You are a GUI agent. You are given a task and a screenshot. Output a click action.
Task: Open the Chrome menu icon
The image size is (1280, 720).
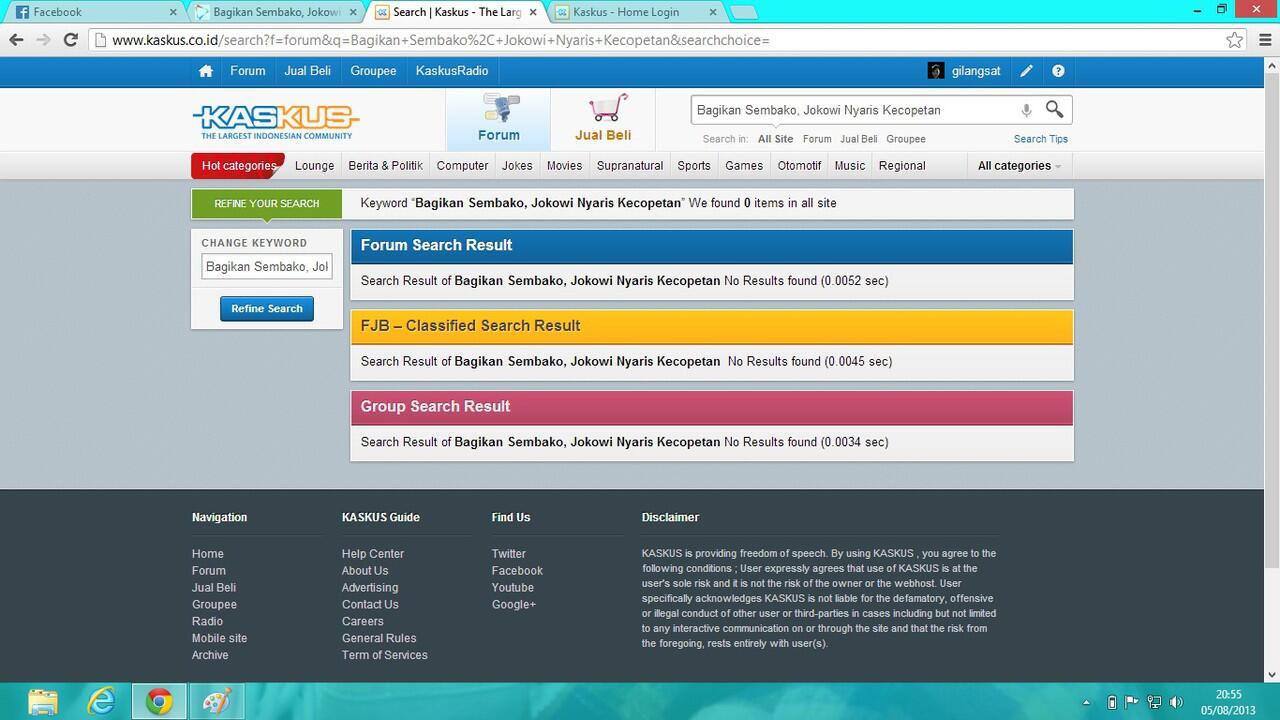1263,40
